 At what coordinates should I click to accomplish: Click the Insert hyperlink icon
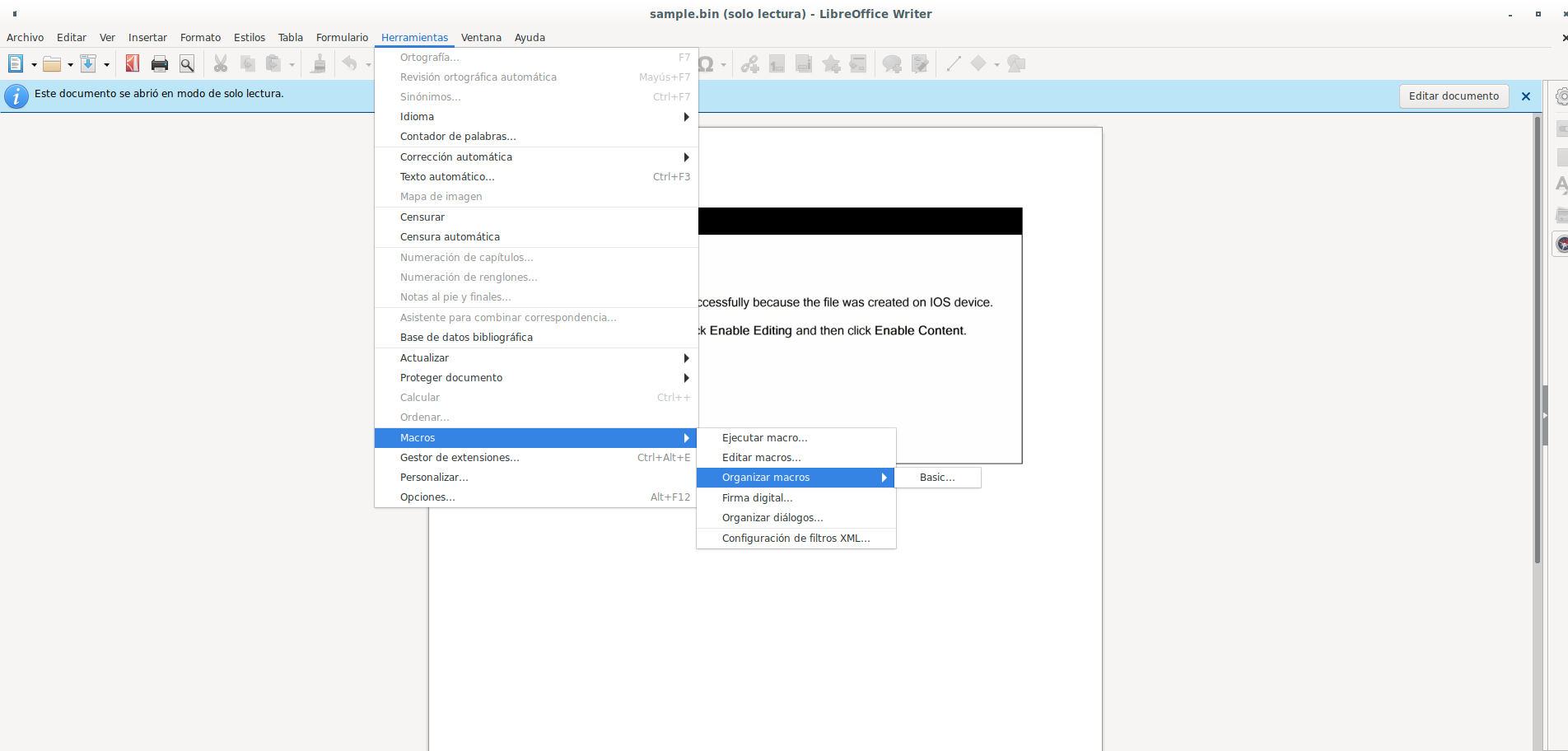pyautogui.click(x=749, y=64)
